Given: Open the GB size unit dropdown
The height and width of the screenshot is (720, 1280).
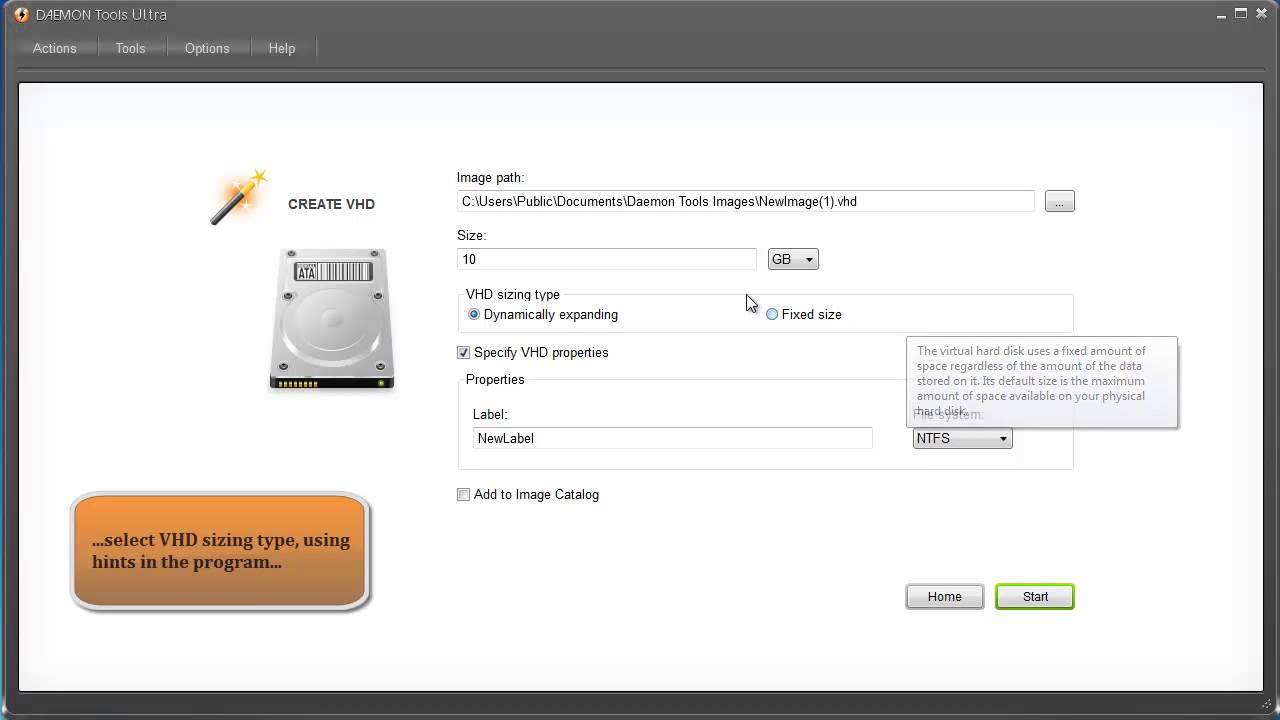Looking at the screenshot, I should click(x=793, y=259).
